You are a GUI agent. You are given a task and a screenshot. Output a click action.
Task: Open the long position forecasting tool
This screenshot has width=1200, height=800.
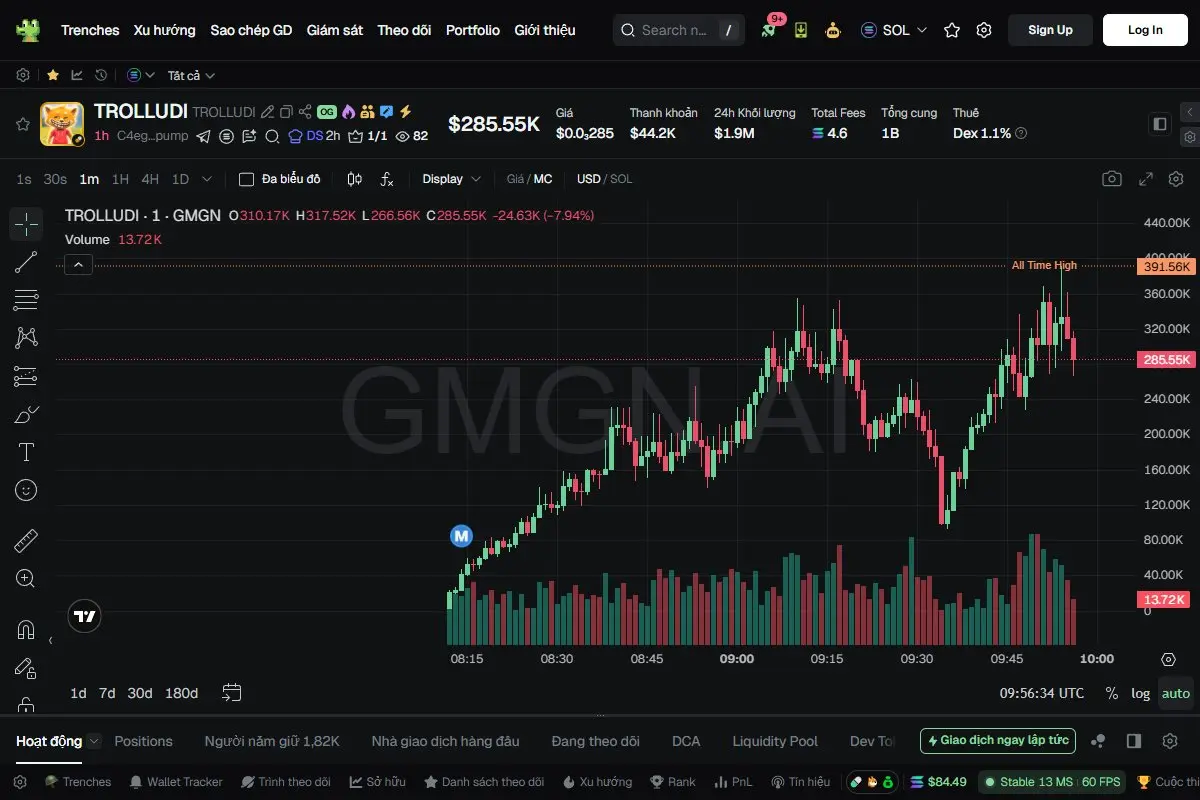(x=26, y=376)
